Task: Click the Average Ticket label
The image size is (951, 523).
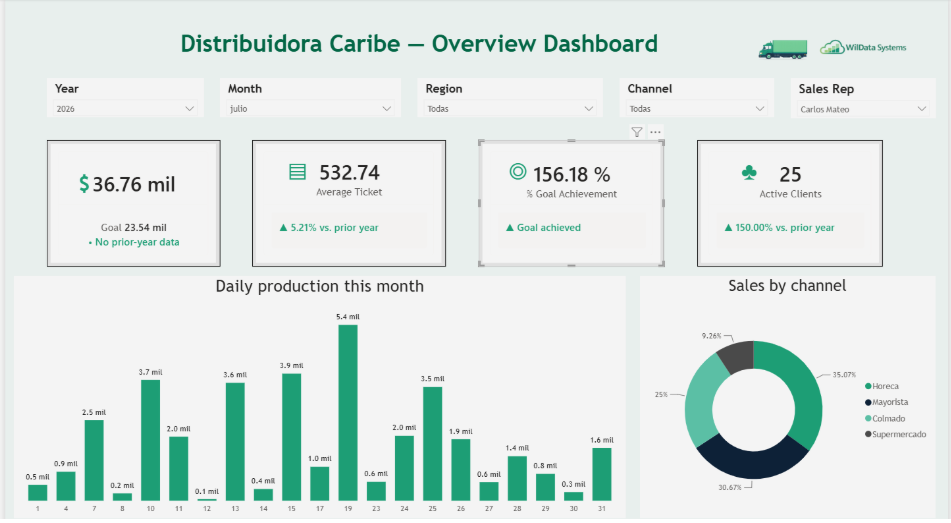Action: [x=349, y=192]
